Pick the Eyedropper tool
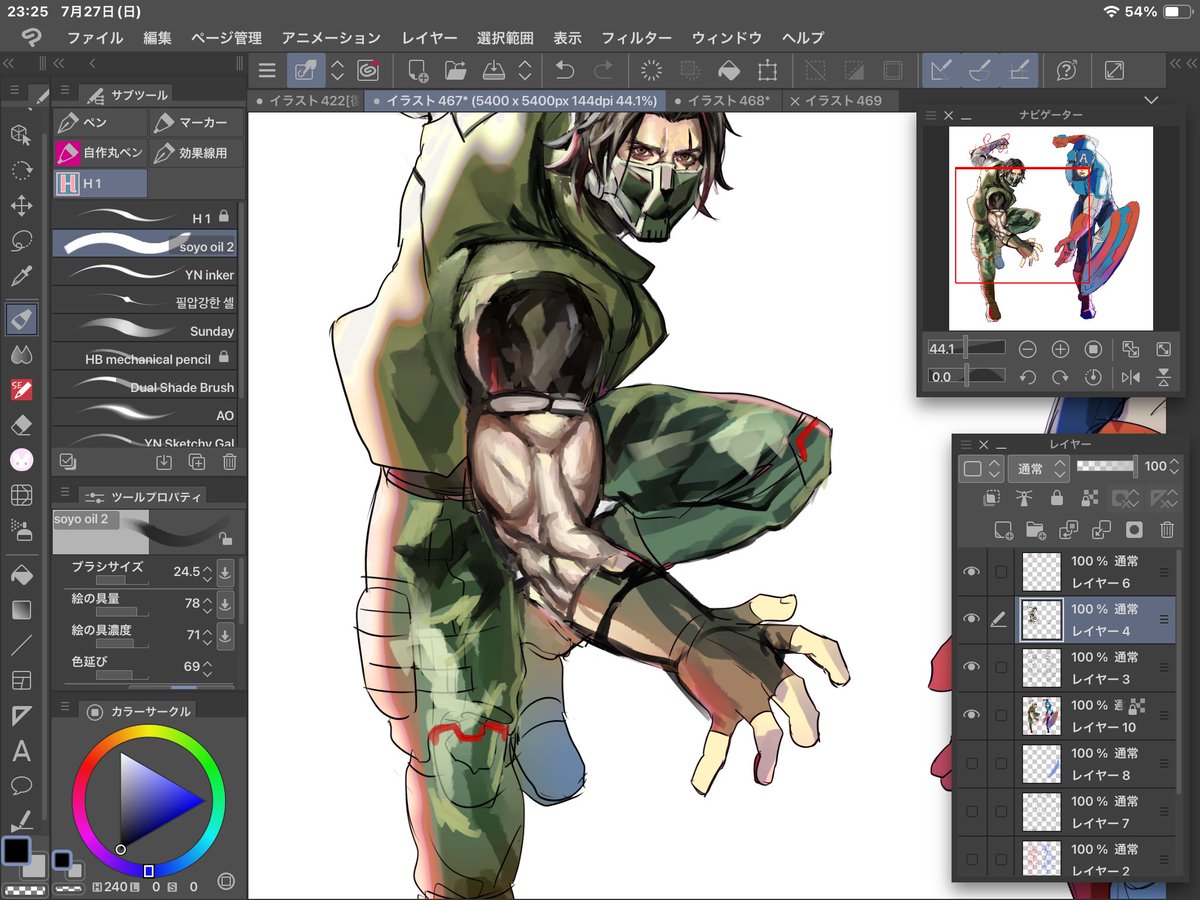 coord(21,277)
